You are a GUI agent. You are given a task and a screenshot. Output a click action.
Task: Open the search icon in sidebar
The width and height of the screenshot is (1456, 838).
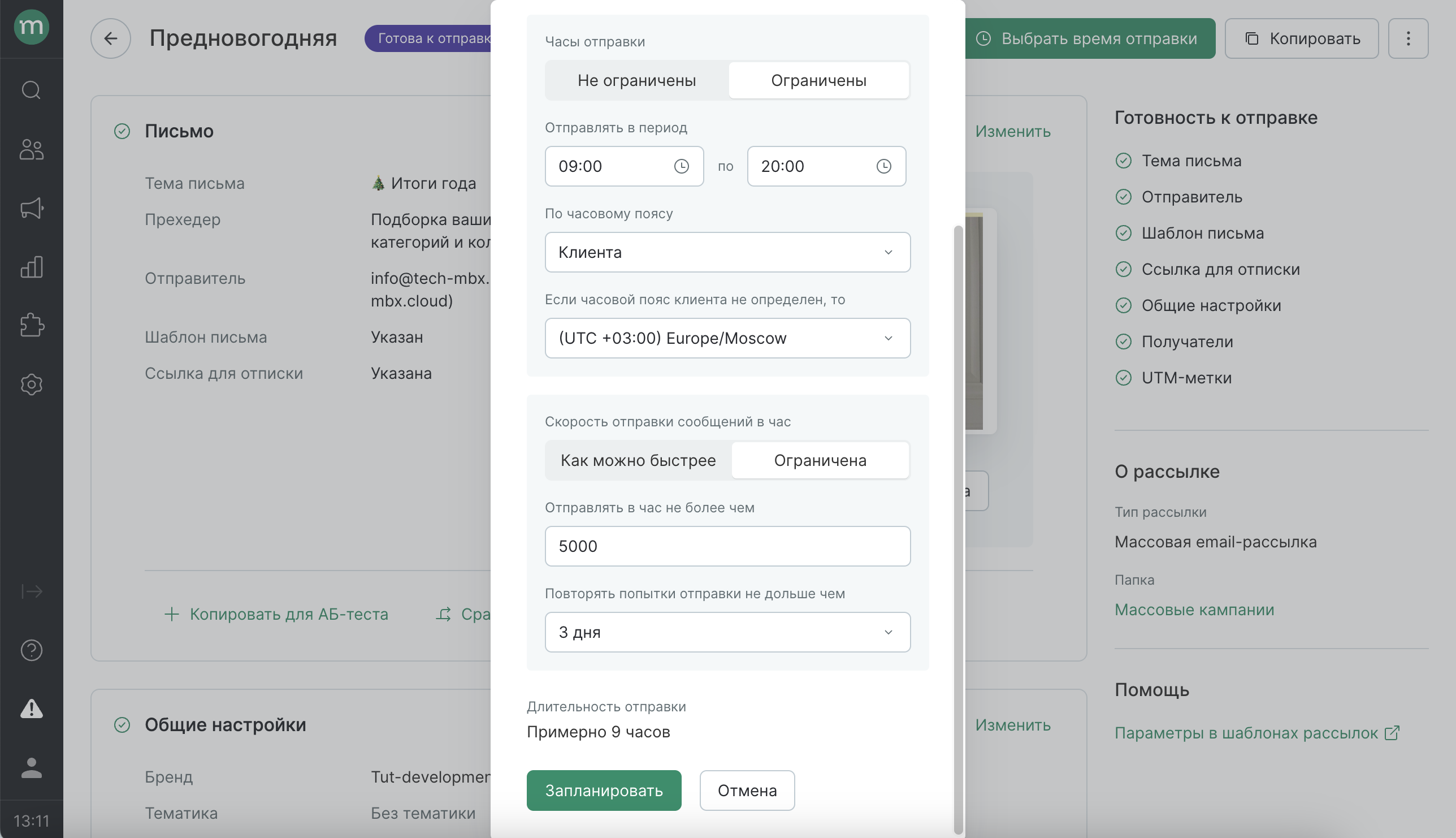pos(31,90)
